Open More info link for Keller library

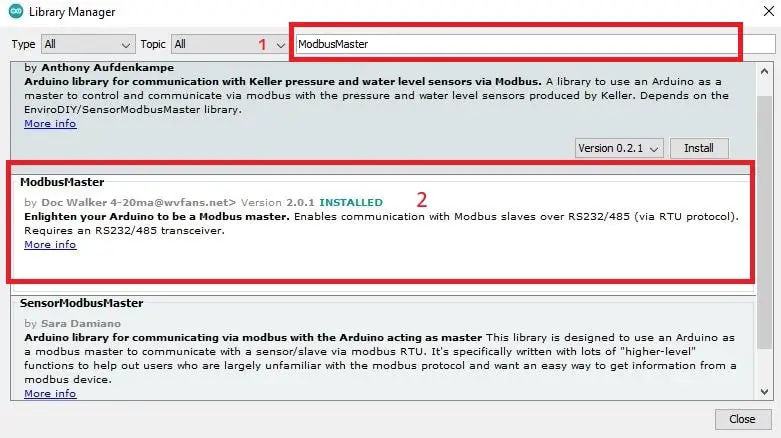[x=50, y=124]
